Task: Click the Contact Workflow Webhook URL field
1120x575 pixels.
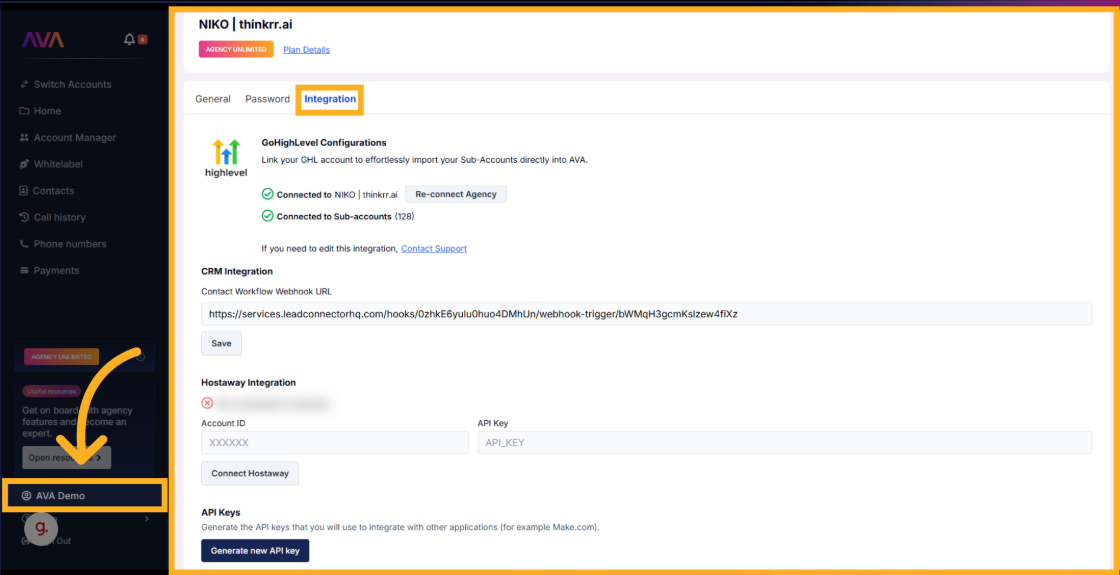Action: pos(646,314)
